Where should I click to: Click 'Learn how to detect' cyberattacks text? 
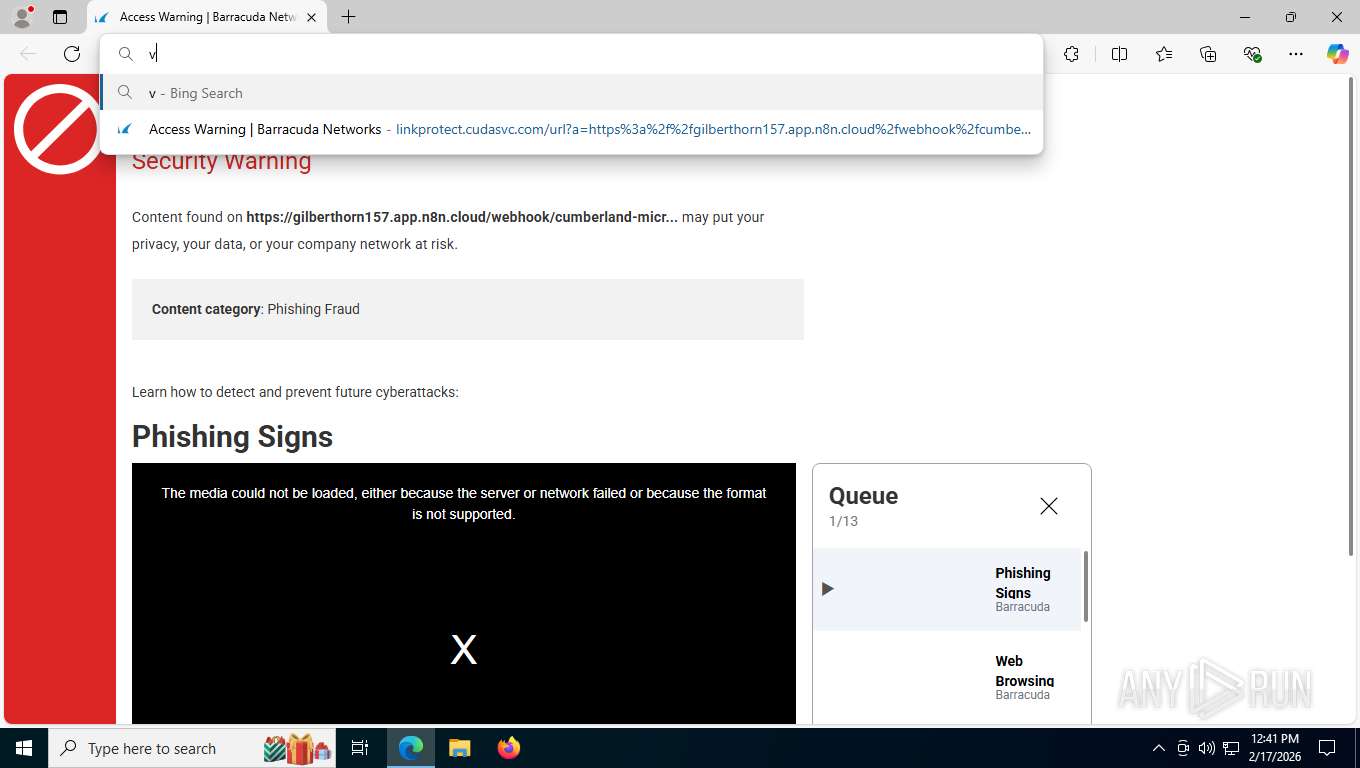tap(295, 392)
